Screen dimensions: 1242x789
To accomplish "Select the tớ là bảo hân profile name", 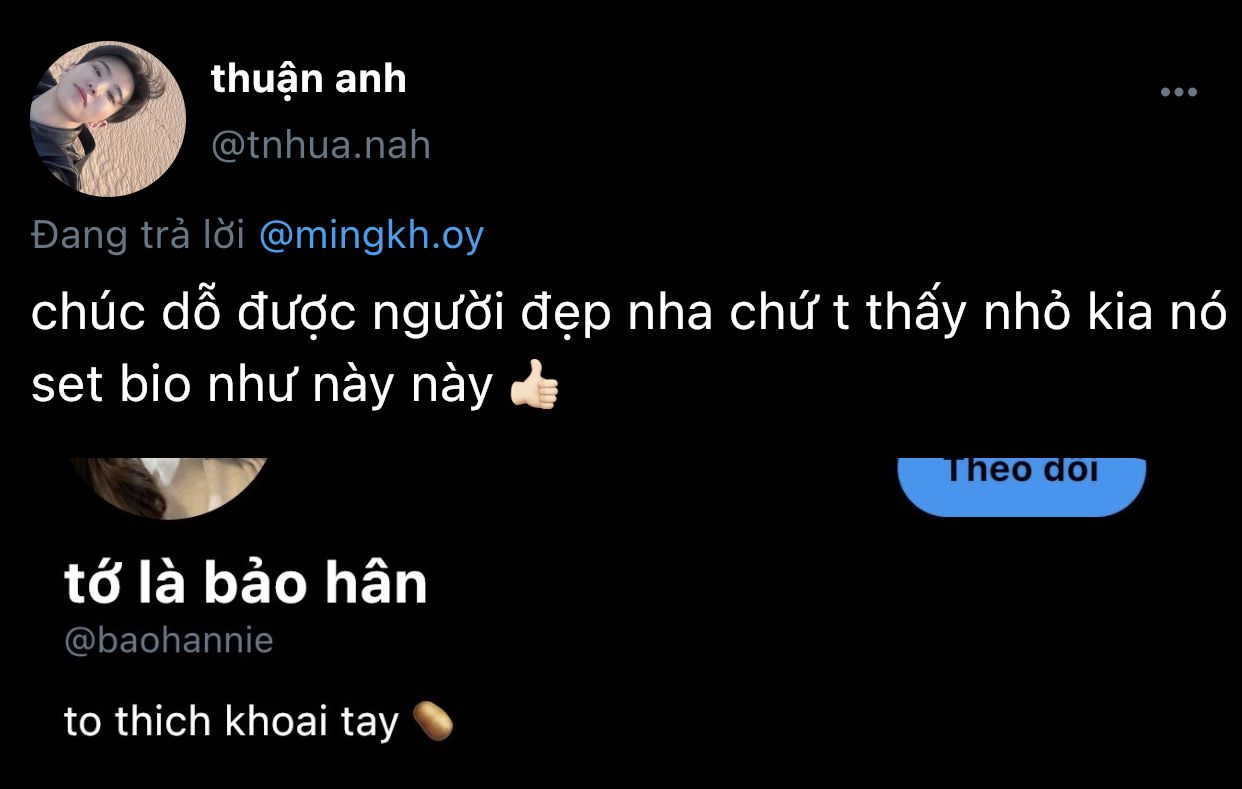I will 246,584.
